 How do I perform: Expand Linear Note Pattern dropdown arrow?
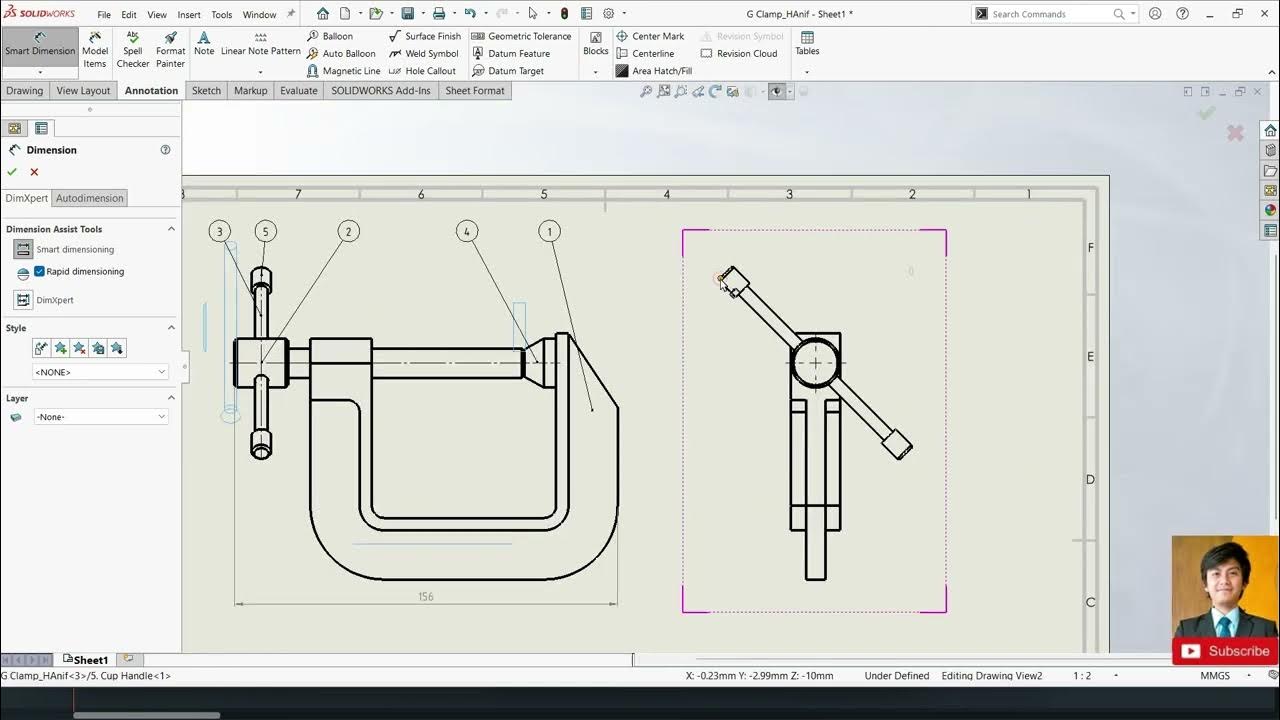[x=261, y=72]
